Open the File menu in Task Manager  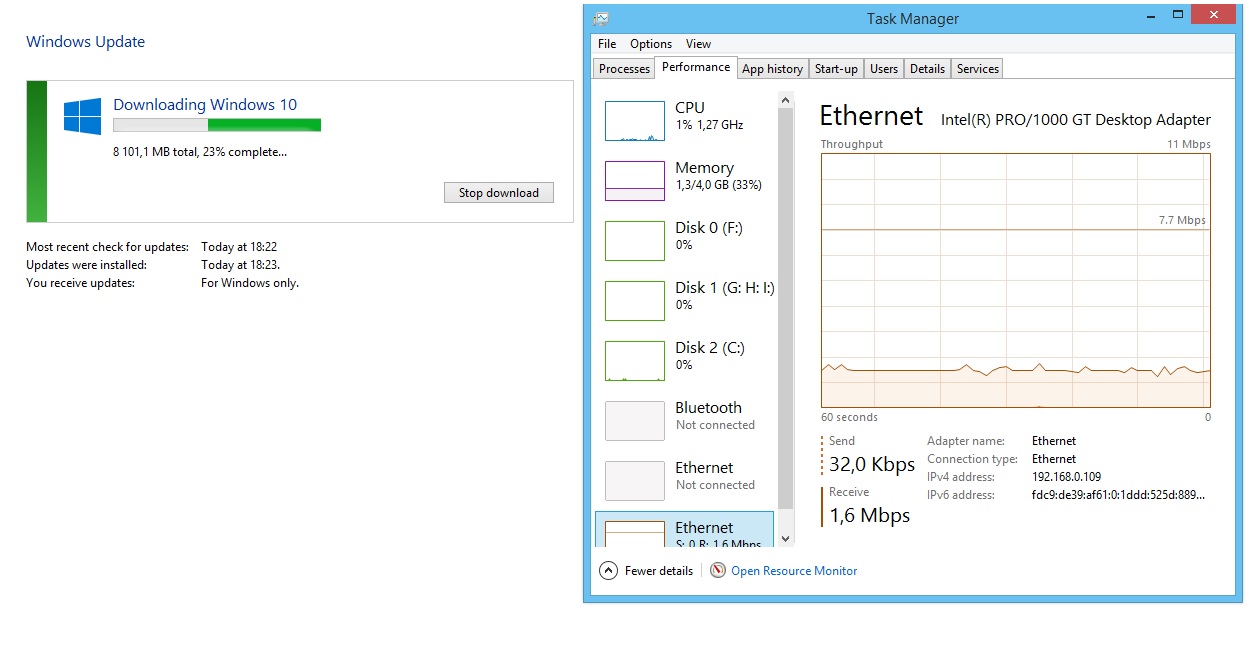coord(607,44)
